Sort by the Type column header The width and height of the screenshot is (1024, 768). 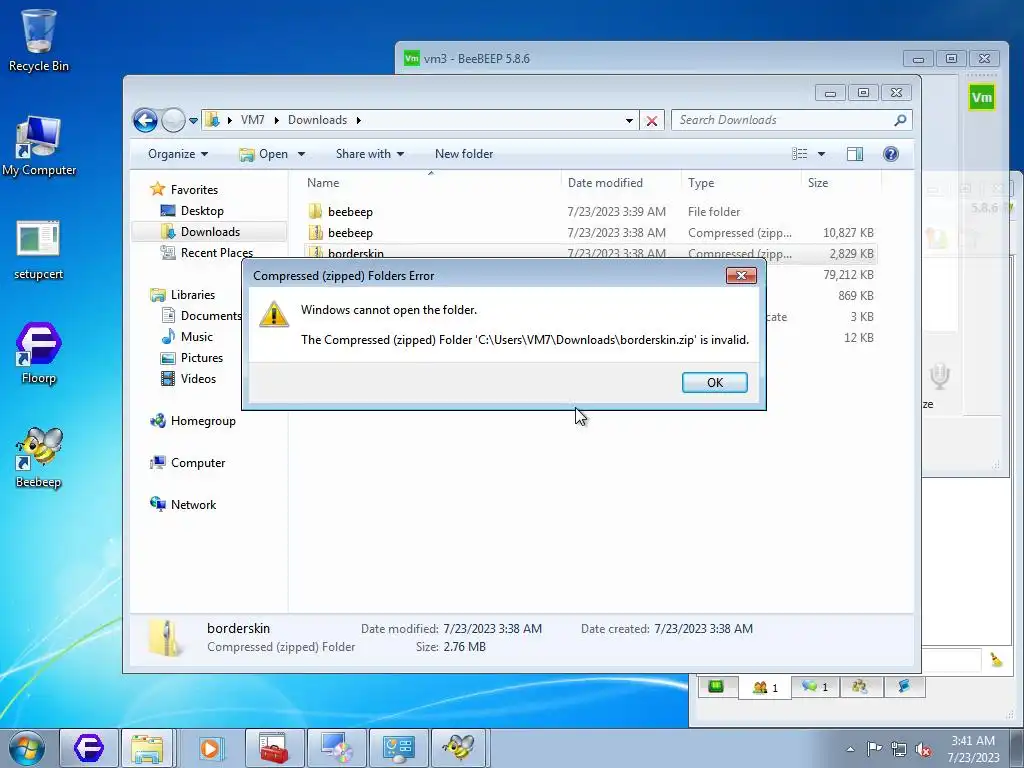(x=741, y=183)
